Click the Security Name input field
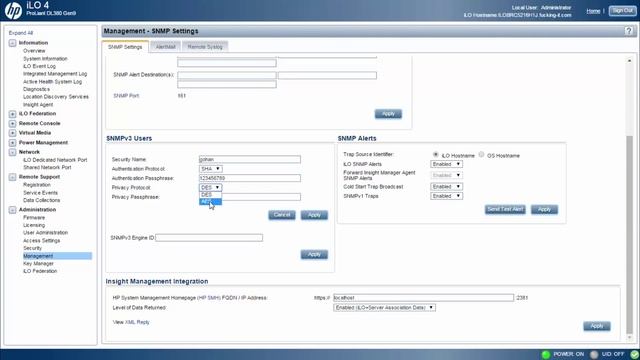This screenshot has width=640, height=360. [x=250, y=159]
